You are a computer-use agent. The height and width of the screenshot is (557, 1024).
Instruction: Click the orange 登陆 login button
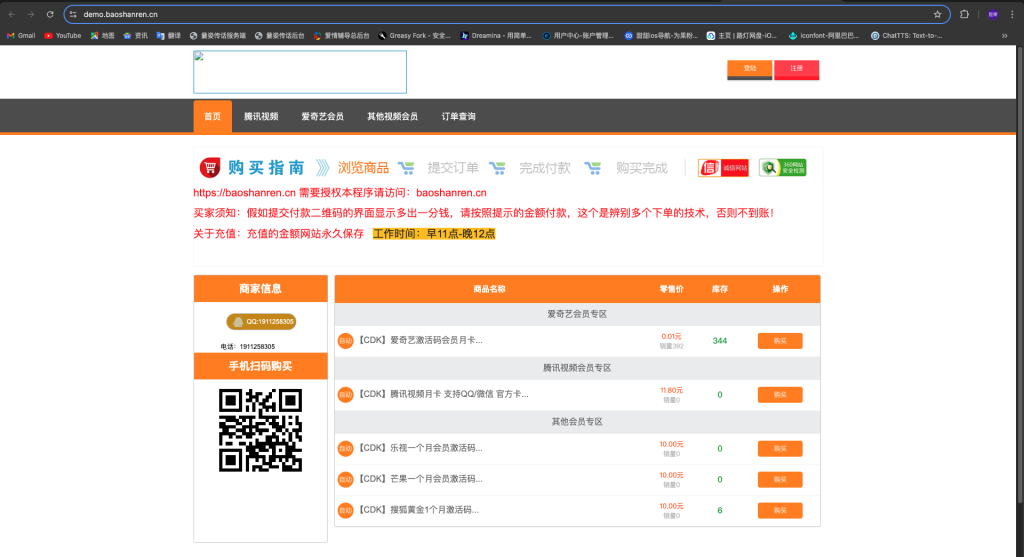(x=750, y=69)
